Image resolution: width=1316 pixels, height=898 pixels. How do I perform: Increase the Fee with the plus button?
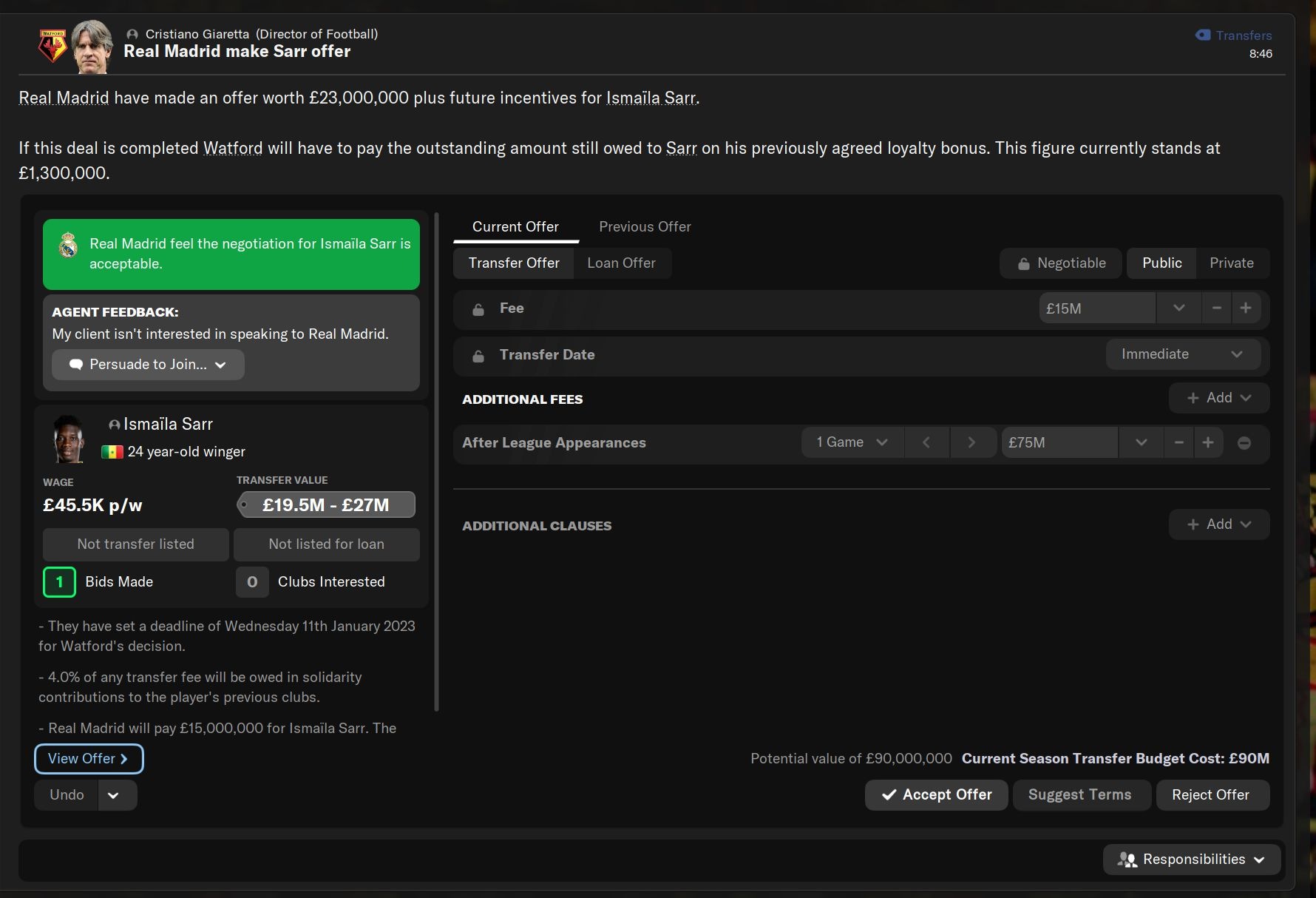click(1246, 308)
